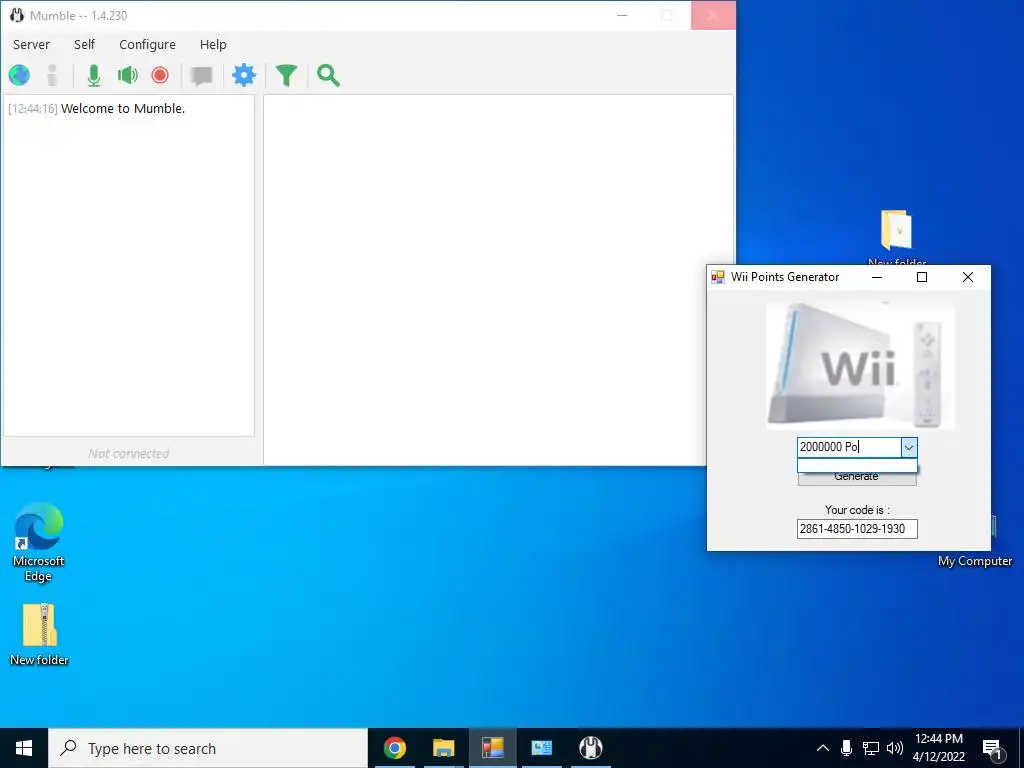Toggle the channel filter funnel icon

[x=286, y=76]
